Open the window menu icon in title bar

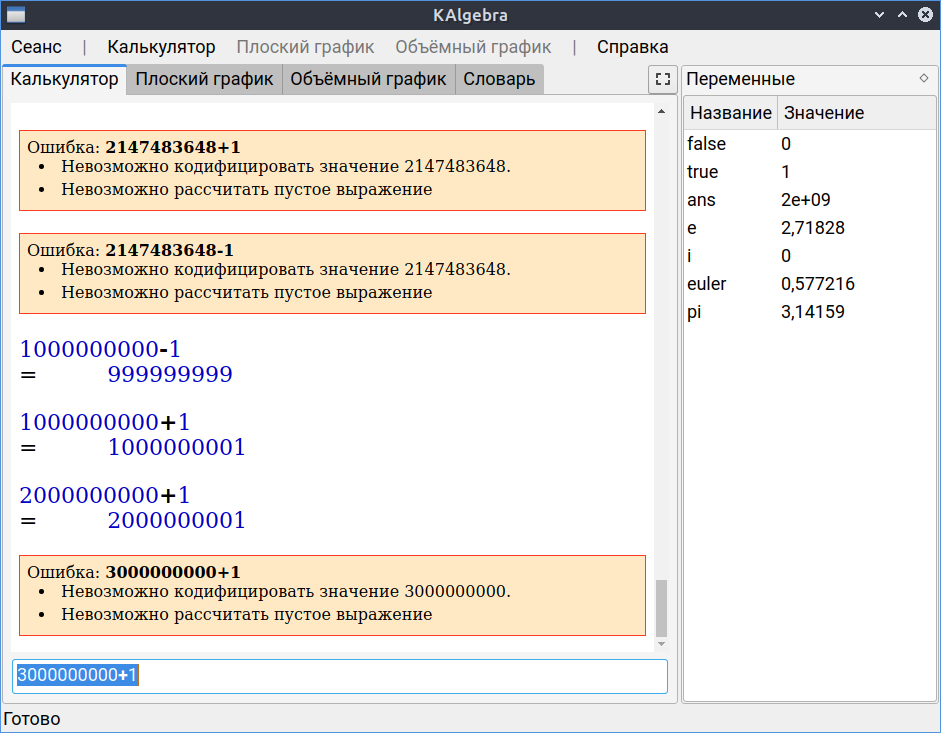pos(16,15)
